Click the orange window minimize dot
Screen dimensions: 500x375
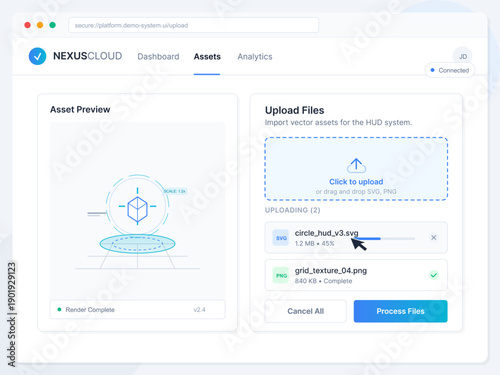click(x=40, y=25)
